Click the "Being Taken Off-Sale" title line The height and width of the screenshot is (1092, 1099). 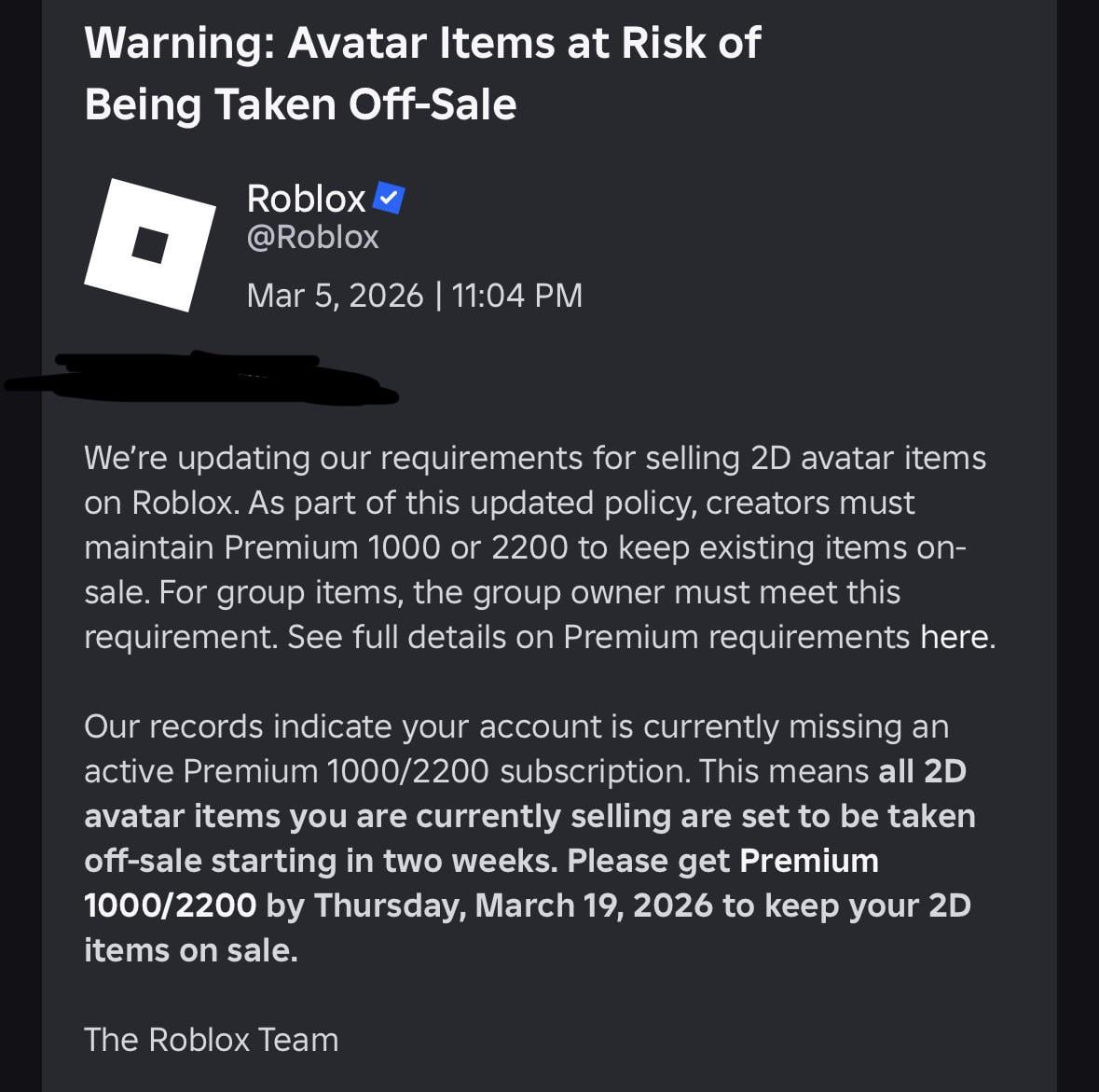(300, 104)
